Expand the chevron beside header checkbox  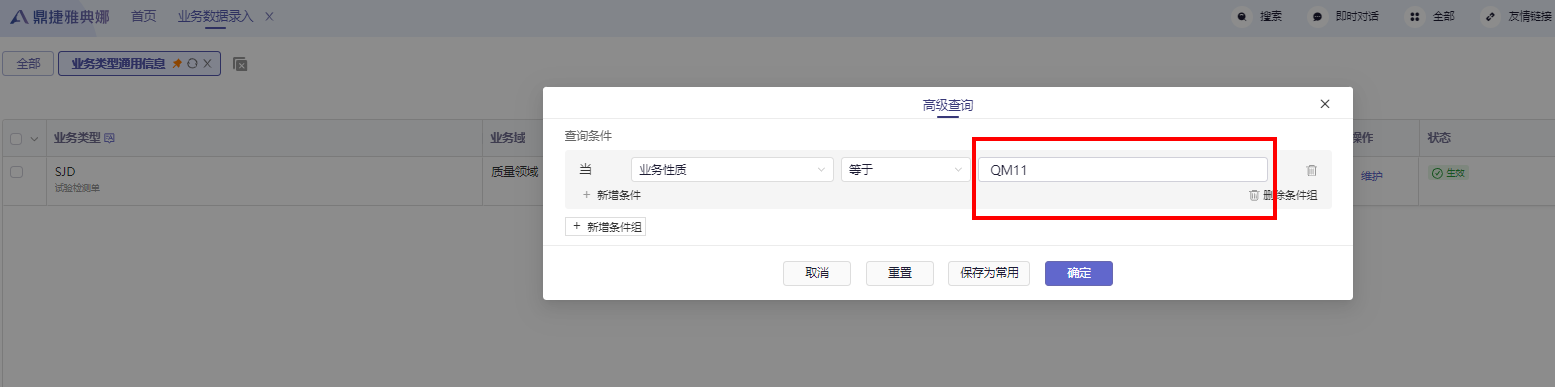point(35,138)
